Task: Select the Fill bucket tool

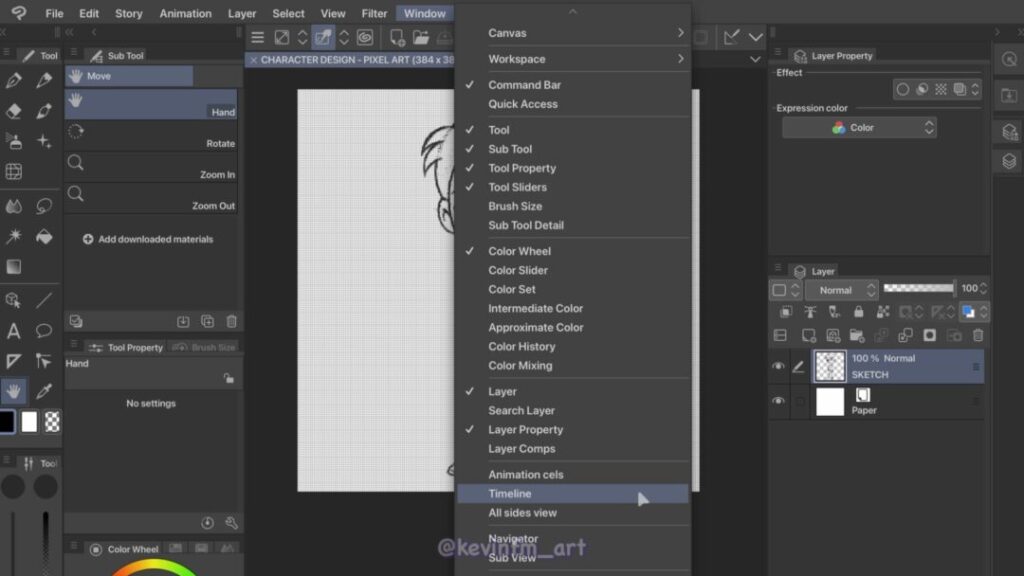Action: pos(44,237)
